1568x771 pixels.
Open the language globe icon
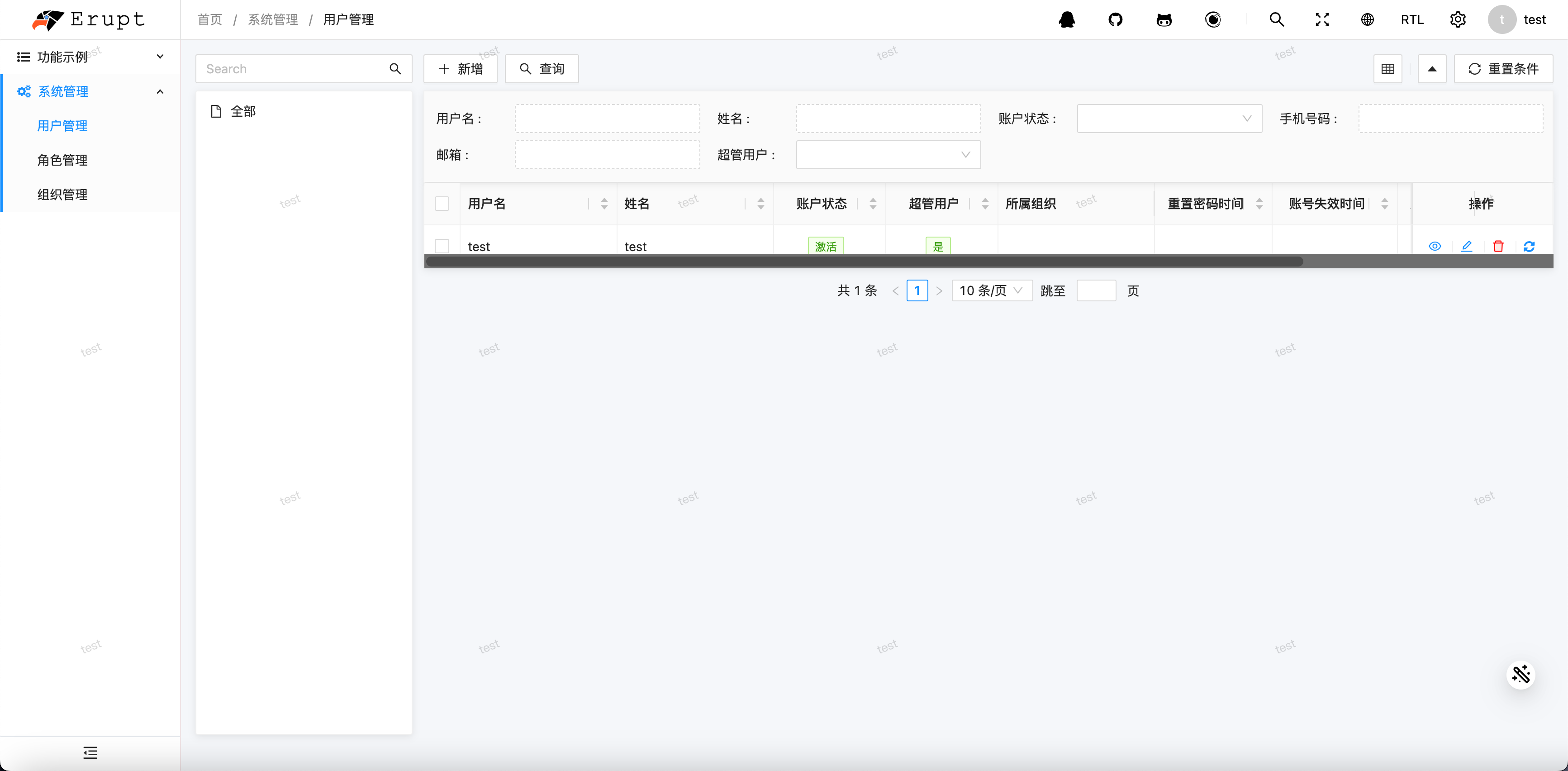coord(1367,19)
